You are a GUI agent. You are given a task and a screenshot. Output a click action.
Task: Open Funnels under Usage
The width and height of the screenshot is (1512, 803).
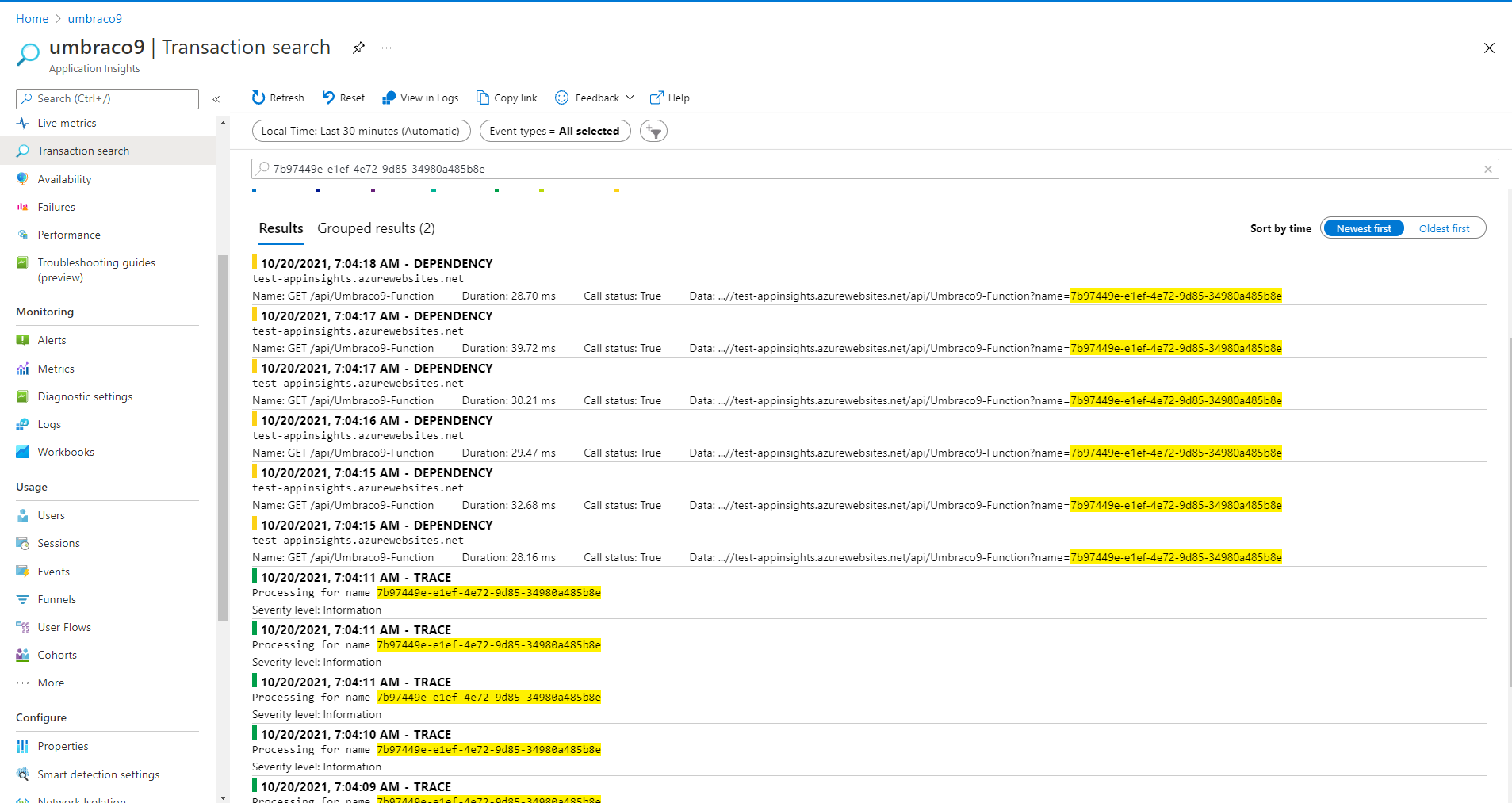[56, 599]
